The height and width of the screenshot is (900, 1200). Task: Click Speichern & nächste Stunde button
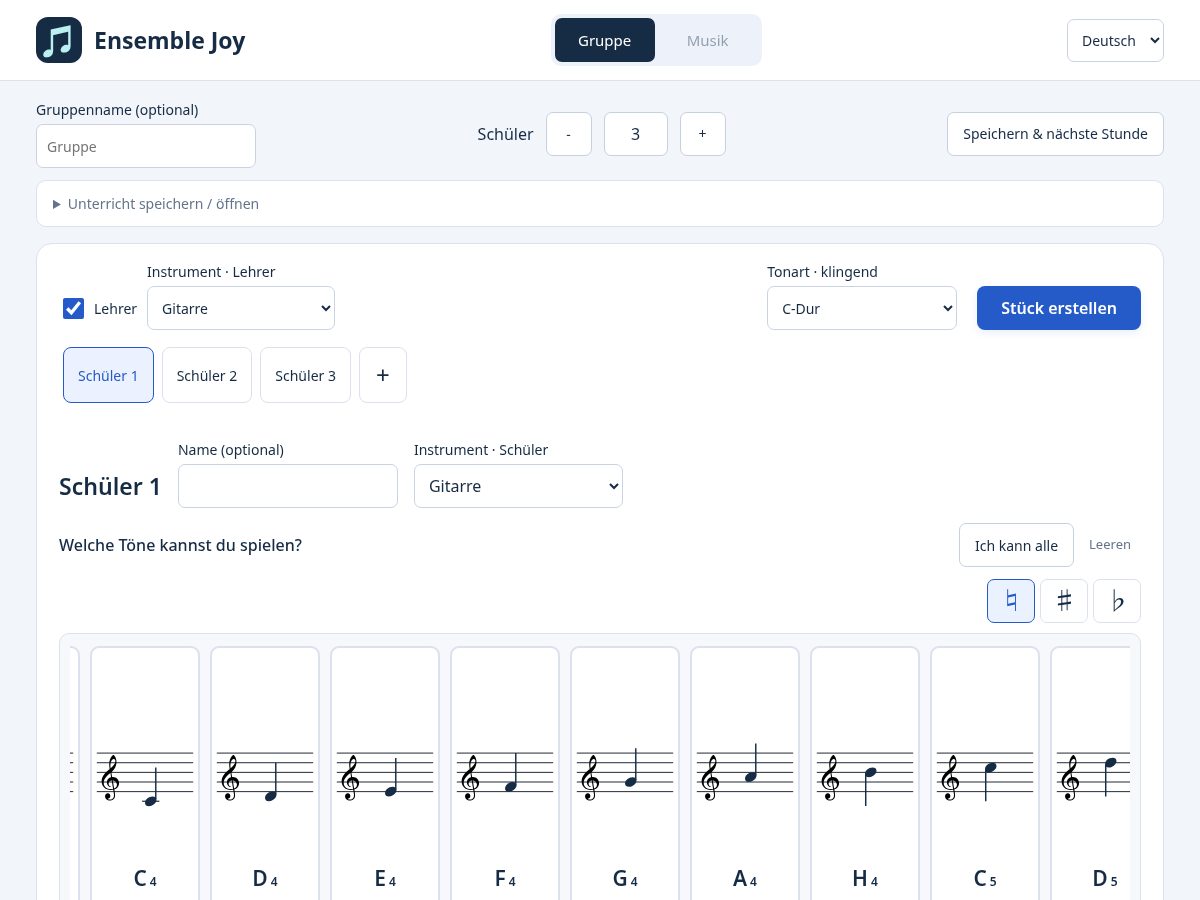[1055, 134]
